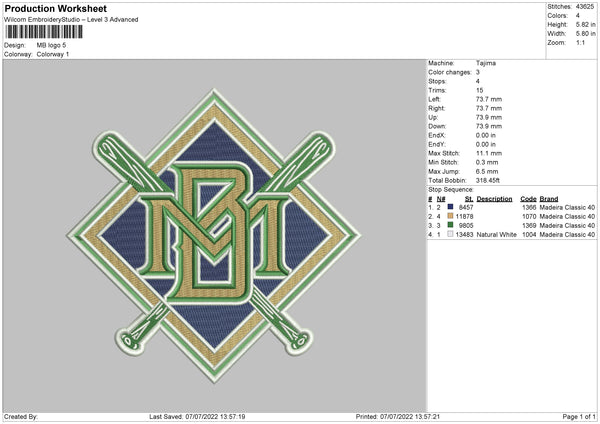Click the EndX value 0.00 in
Screen dimensions: 600x424
pos(486,135)
